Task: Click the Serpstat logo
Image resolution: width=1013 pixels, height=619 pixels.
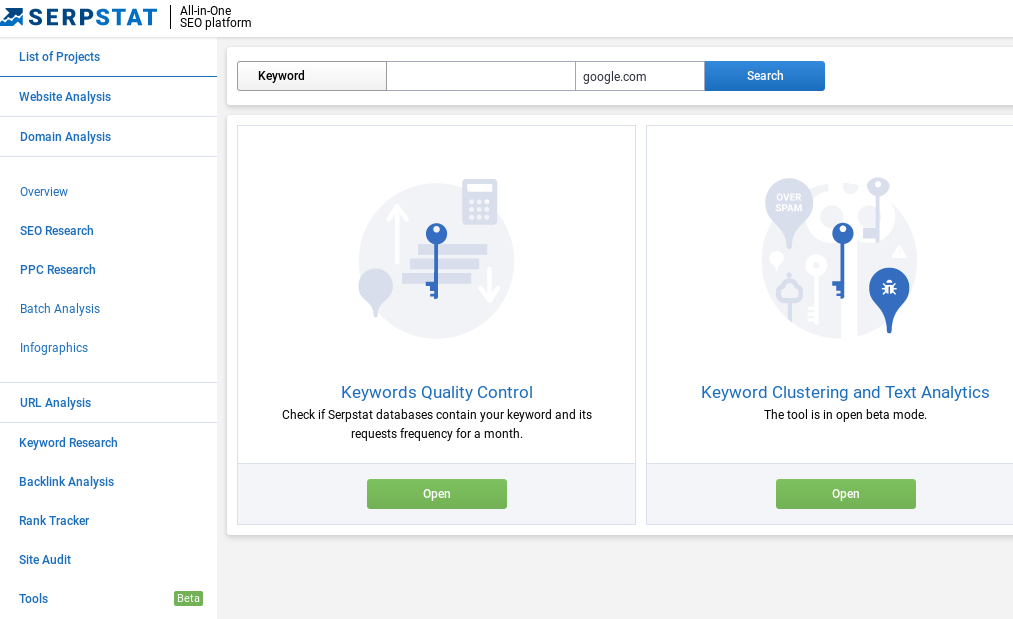Action: point(78,17)
